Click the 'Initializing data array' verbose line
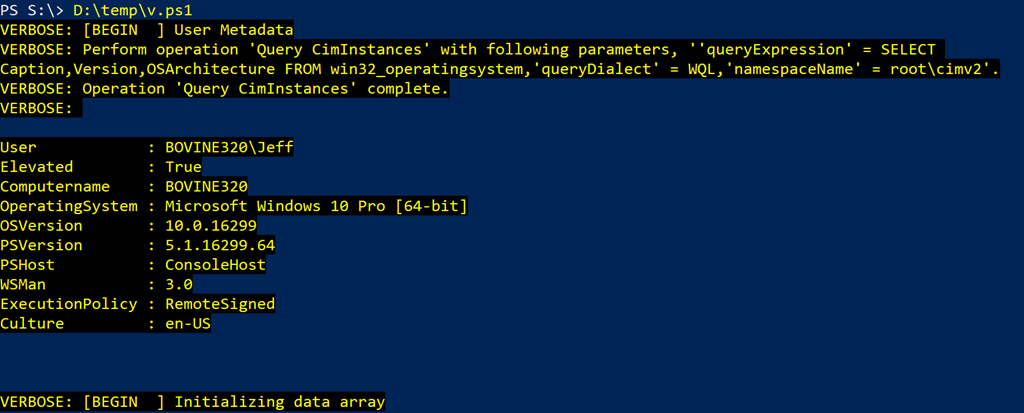The width and height of the screenshot is (1024, 413). [x=193, y=402]
